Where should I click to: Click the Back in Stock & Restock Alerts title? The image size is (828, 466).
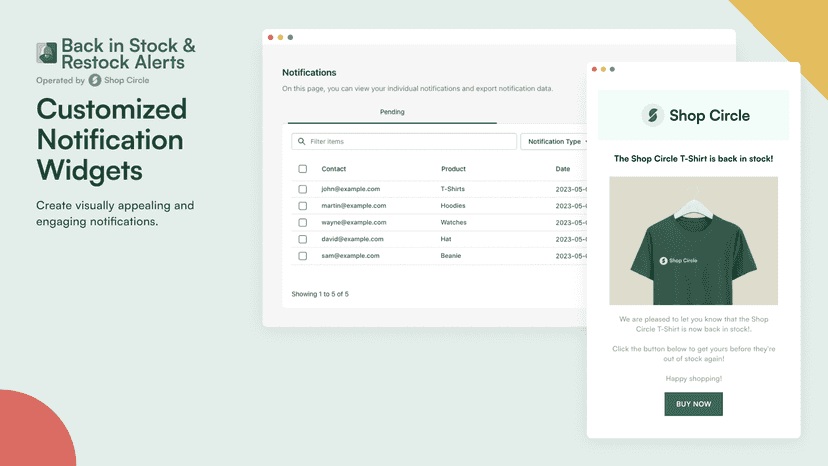pyautogui.click(x=128, y=53)
